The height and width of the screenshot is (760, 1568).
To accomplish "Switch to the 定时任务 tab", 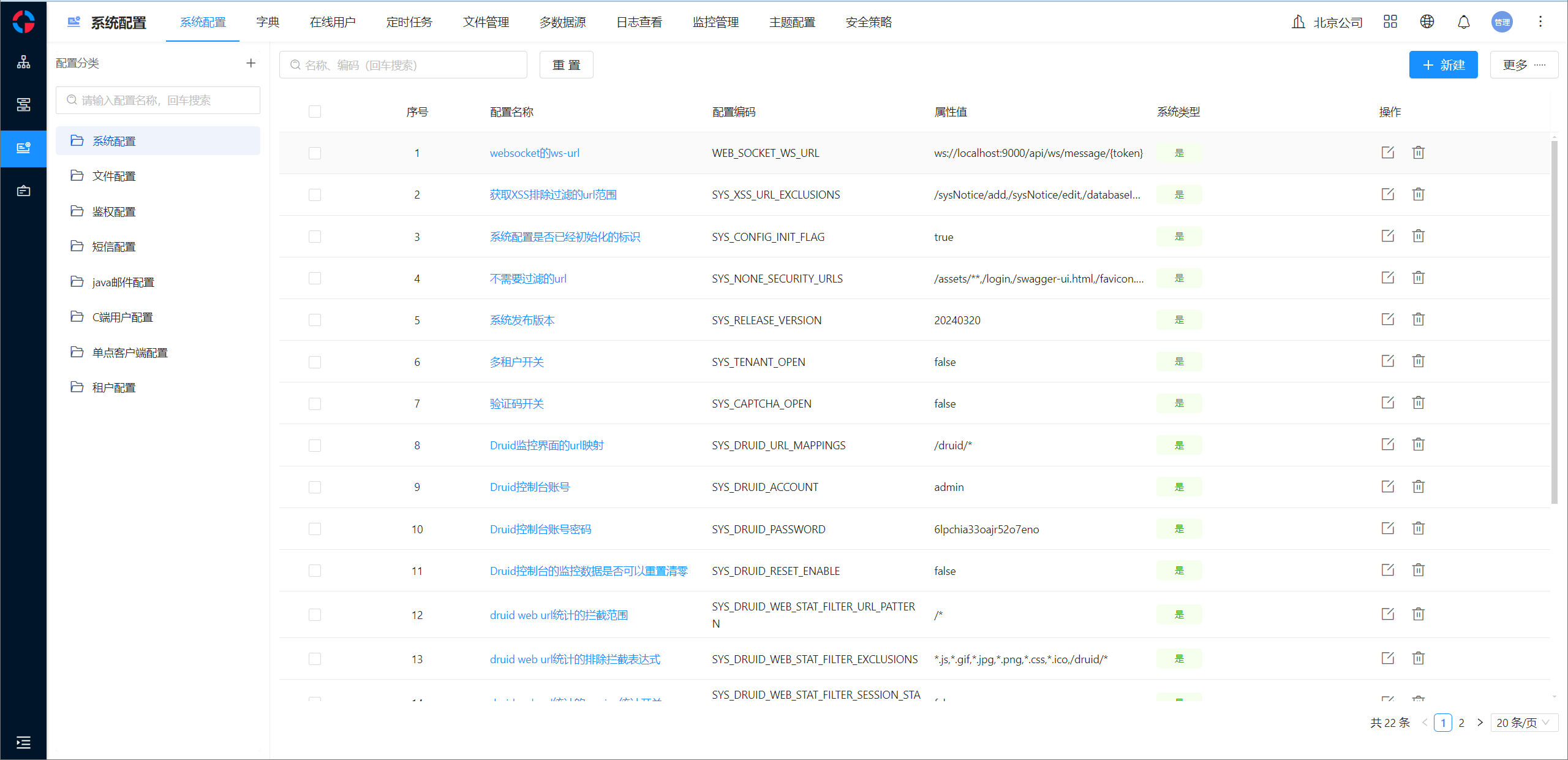I will (x=409, y=22).
